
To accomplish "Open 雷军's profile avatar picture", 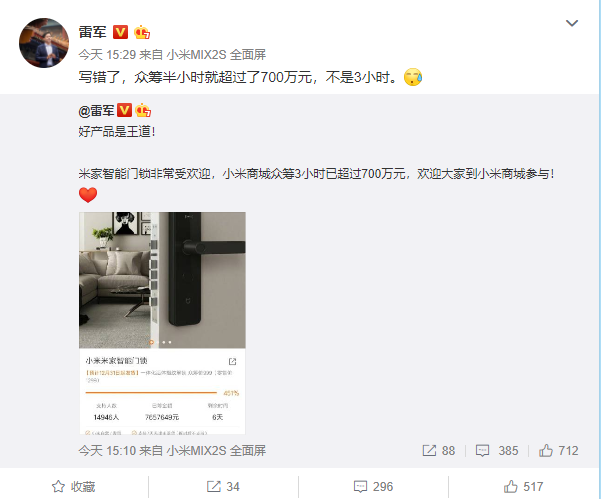I will [44, 43].
